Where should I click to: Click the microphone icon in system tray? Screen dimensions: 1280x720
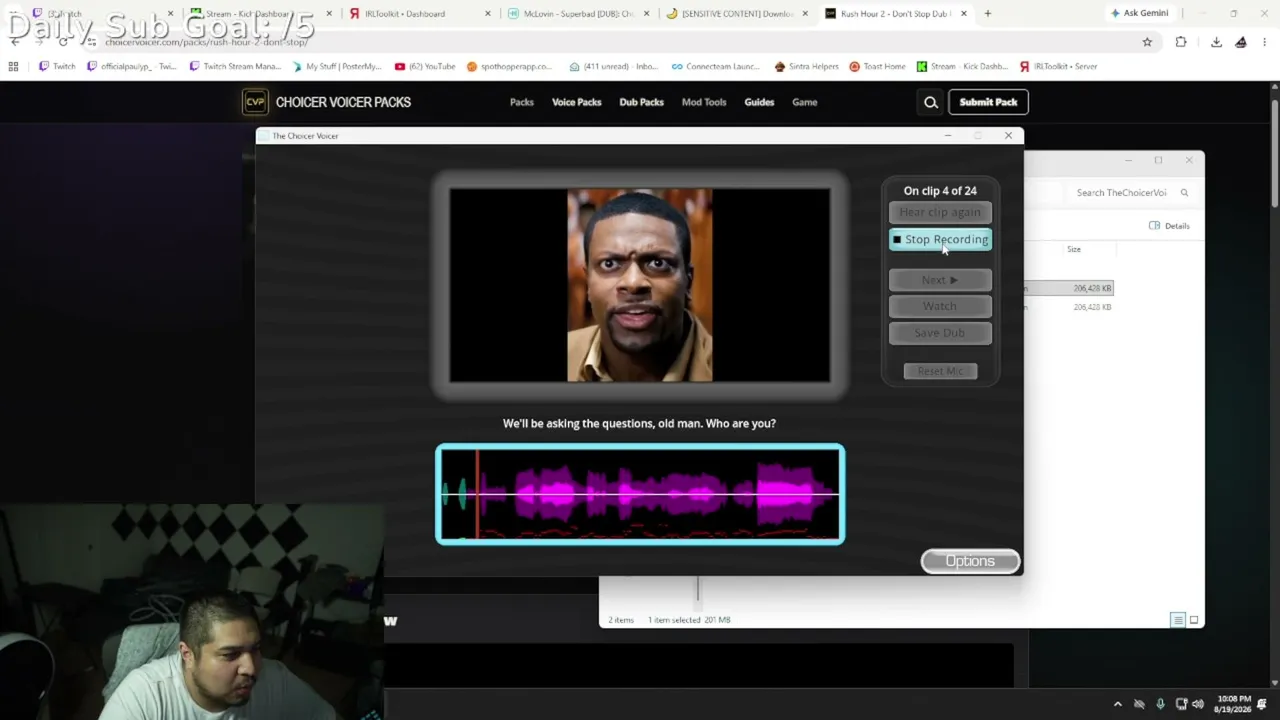click(x=1160, y=704)
